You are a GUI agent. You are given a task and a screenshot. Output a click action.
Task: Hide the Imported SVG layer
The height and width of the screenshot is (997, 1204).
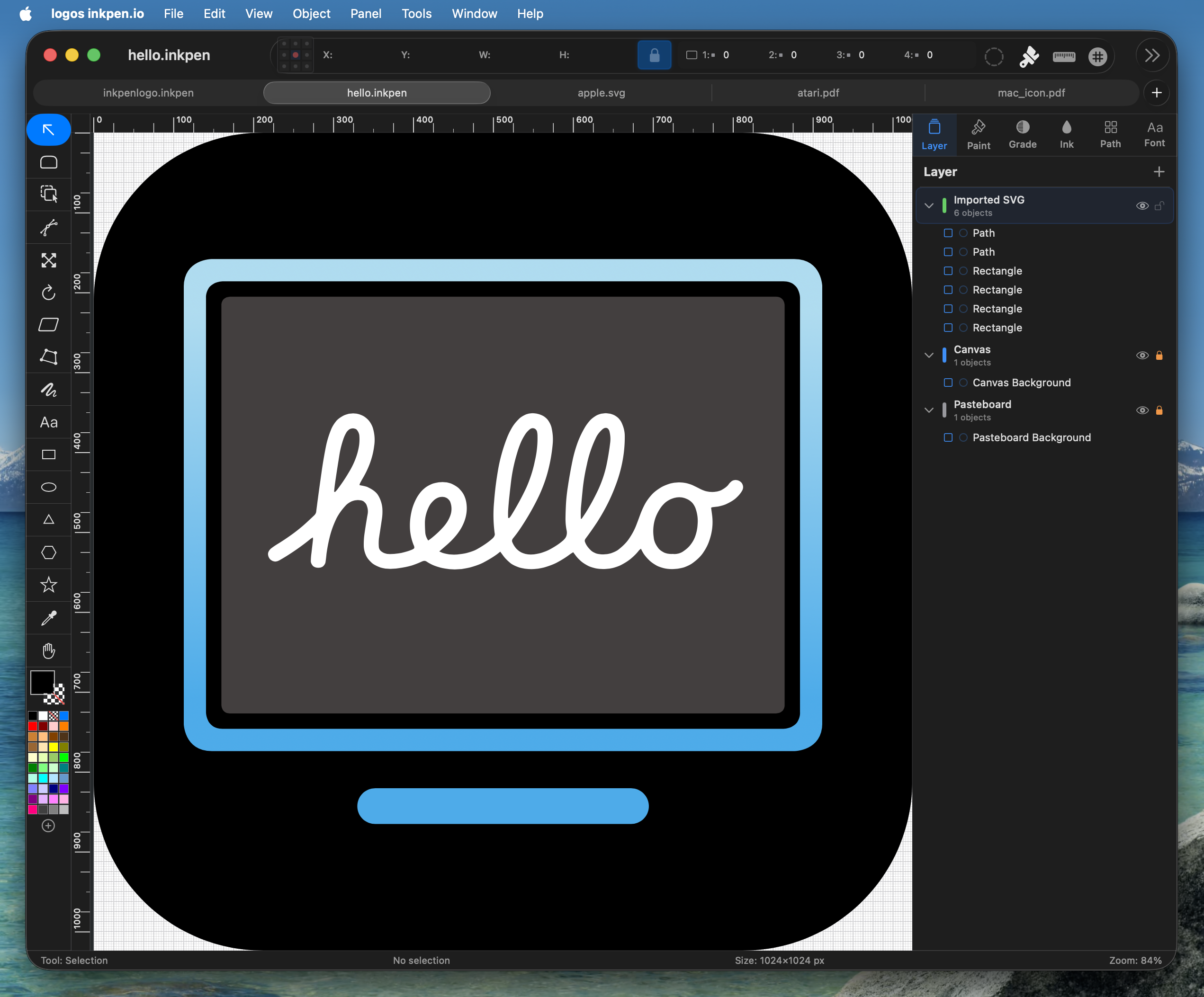1141,206
